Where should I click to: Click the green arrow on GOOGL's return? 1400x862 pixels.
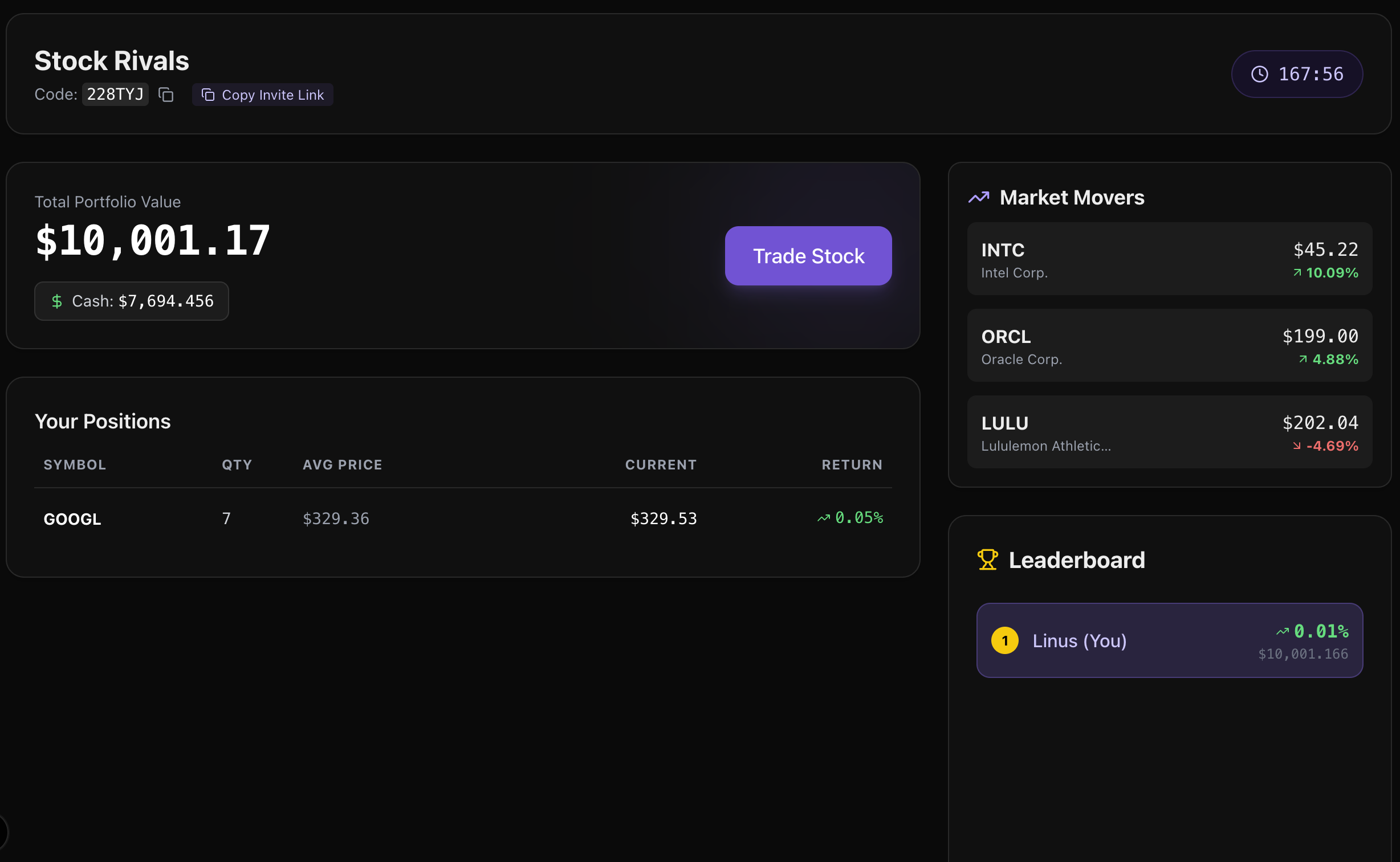click(823, 518)
